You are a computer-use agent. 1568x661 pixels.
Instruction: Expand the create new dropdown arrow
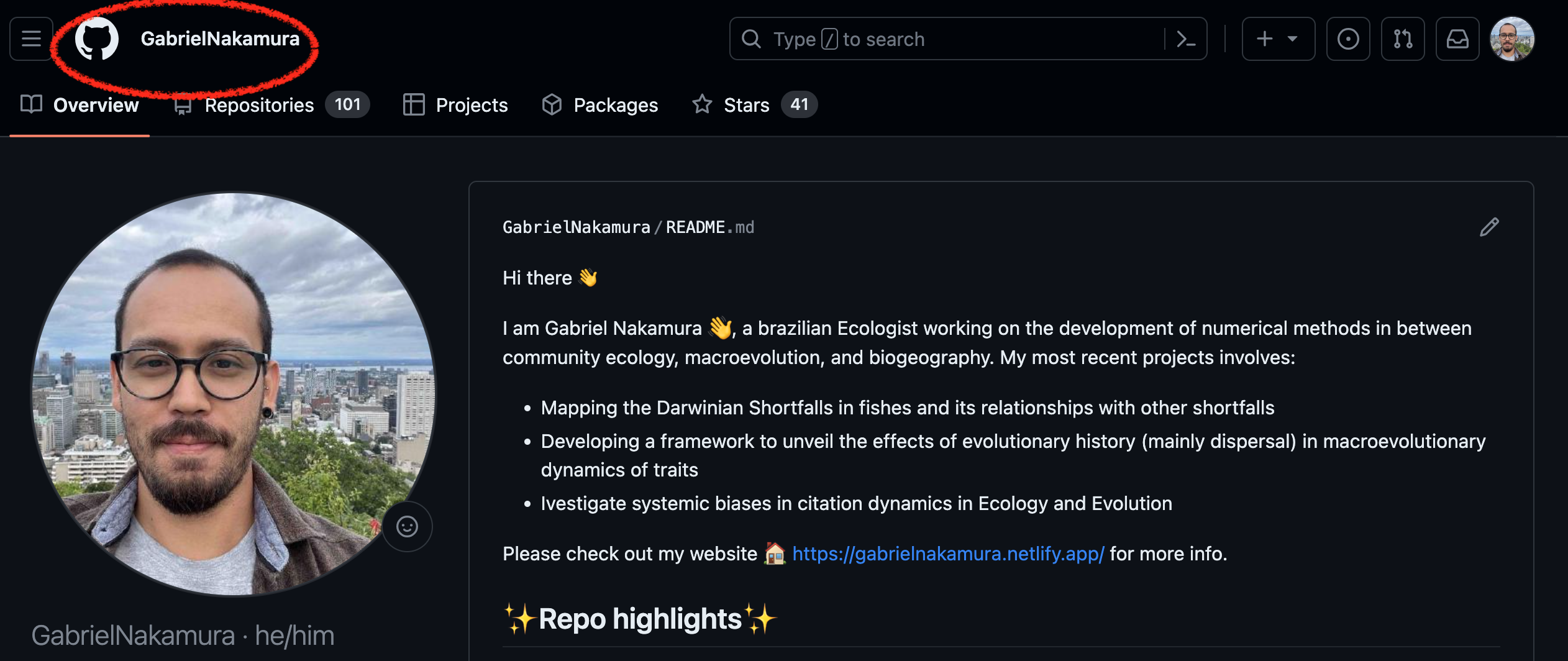(x=1293, y=39)
